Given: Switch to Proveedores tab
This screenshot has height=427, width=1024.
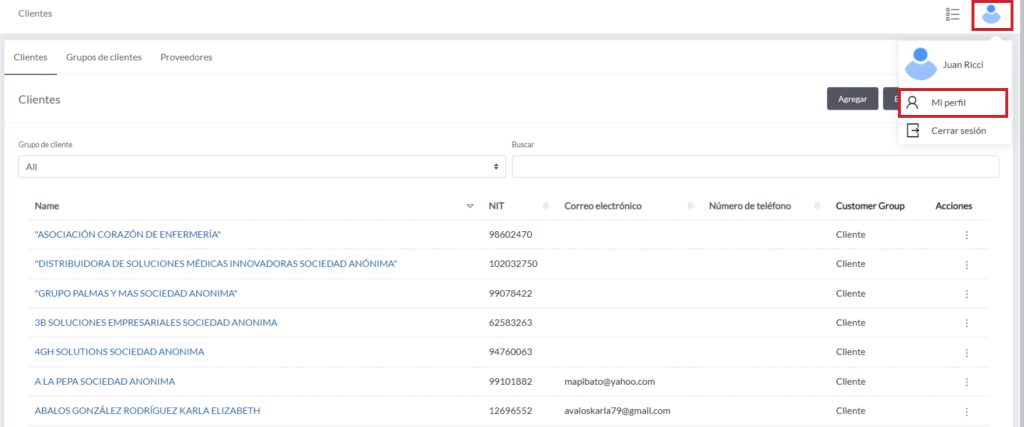Looking at the screenshot, I should [186, 57].
